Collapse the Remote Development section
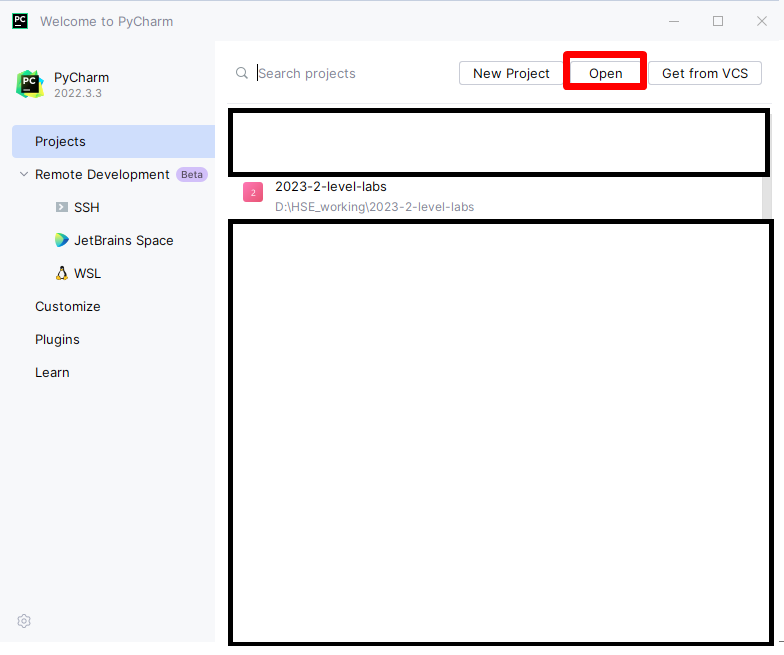784x655 pixels. coord(24,174)
